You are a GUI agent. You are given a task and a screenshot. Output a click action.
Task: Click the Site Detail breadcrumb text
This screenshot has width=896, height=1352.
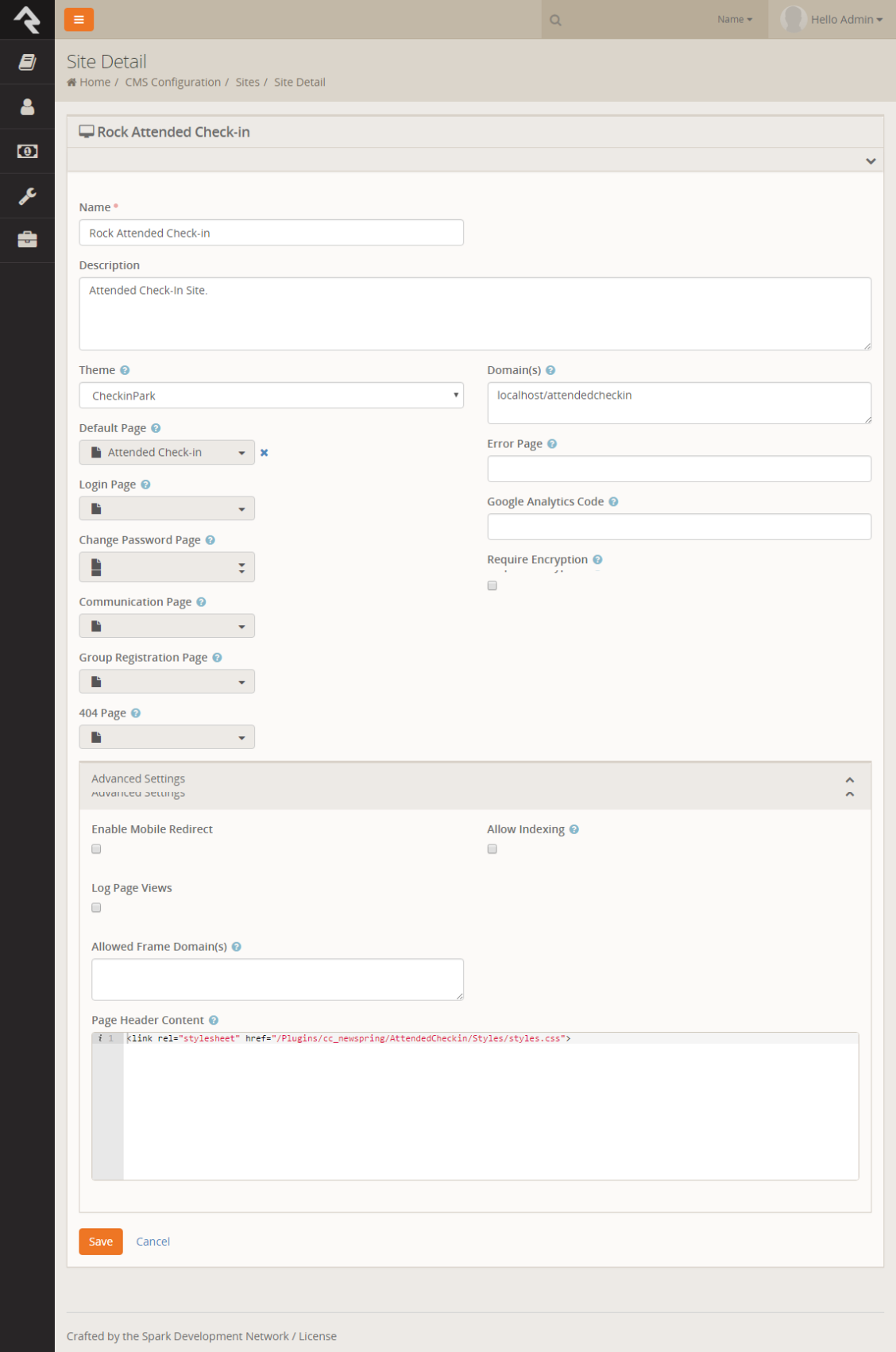pos(299,83)
